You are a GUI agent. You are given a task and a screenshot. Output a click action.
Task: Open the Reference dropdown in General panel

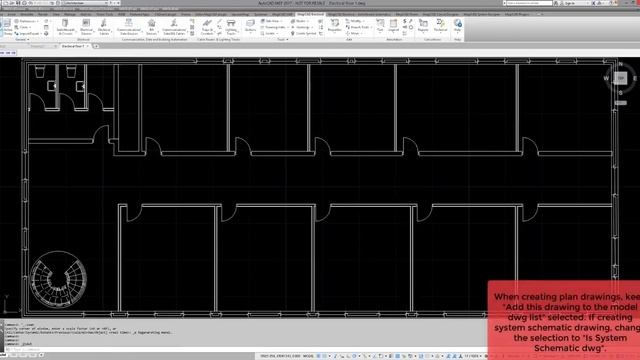[27, 21]
